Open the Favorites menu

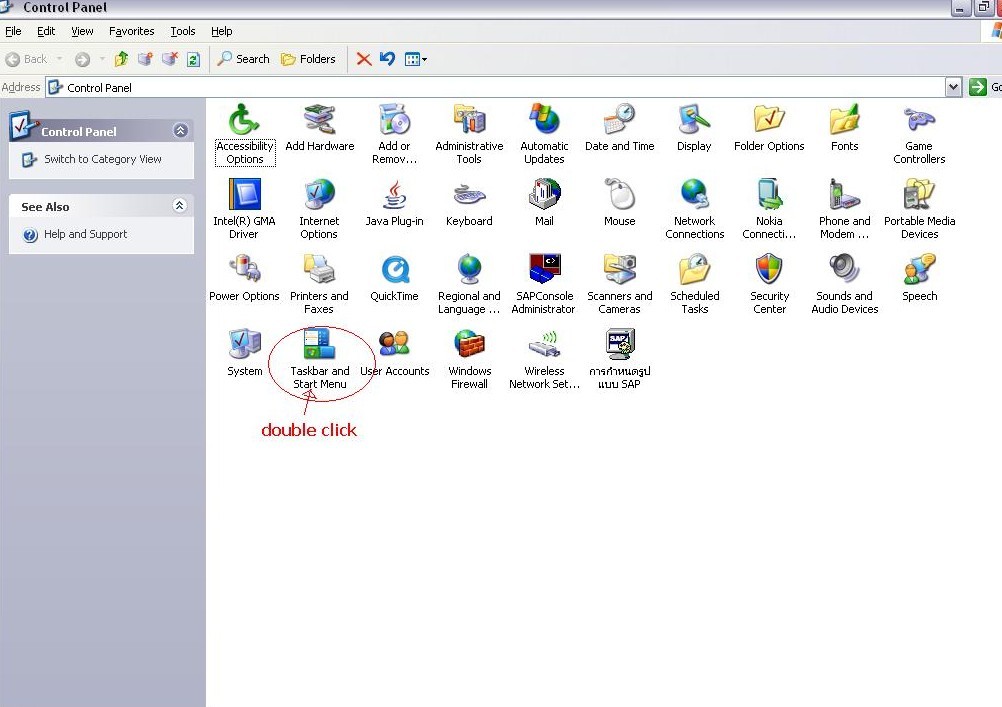pos(132,31)
